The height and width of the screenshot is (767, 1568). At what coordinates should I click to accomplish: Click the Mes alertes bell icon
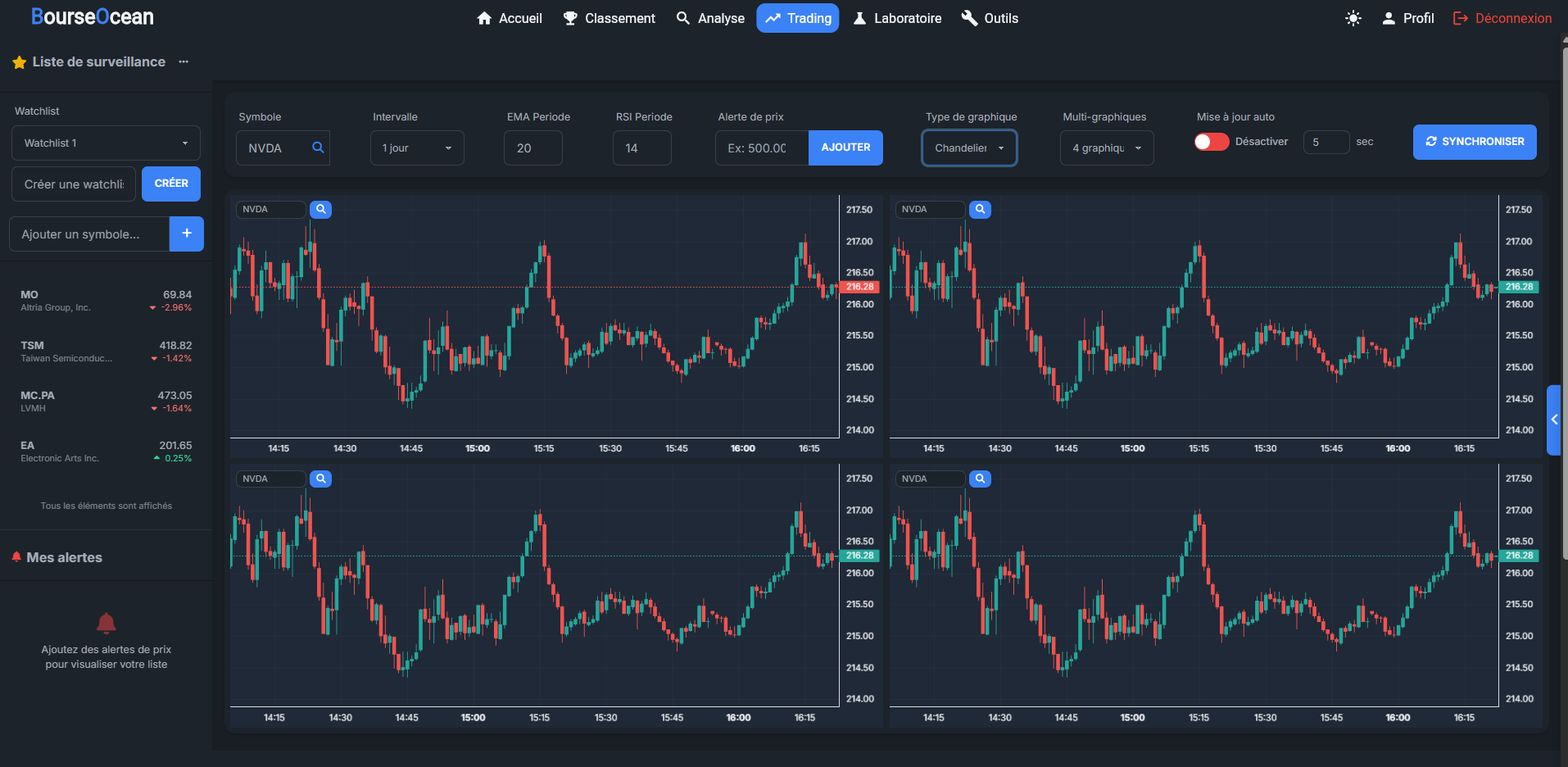pos(16,557)
